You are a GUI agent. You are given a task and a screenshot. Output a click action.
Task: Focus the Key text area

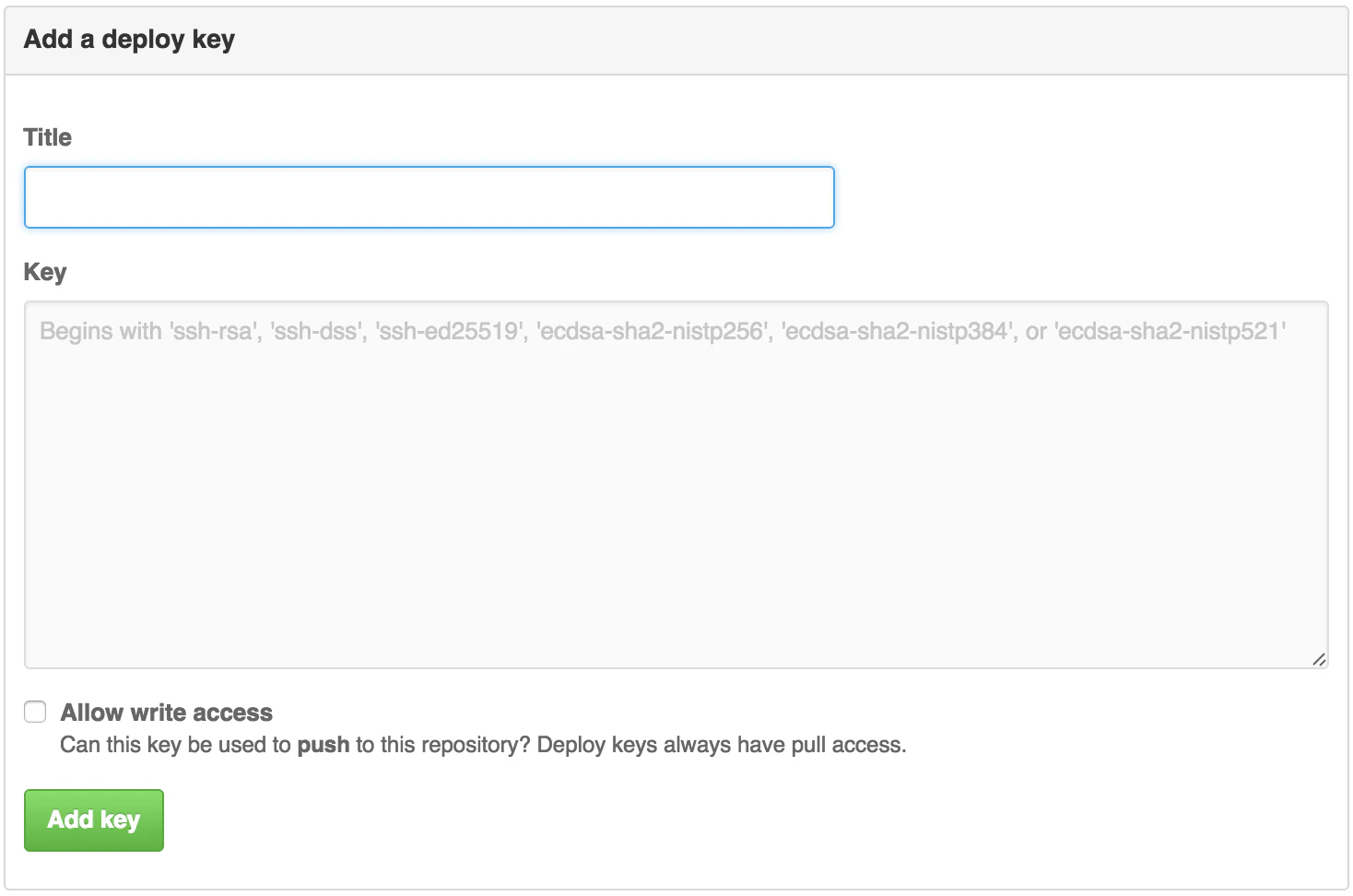(x=676, y=485)
